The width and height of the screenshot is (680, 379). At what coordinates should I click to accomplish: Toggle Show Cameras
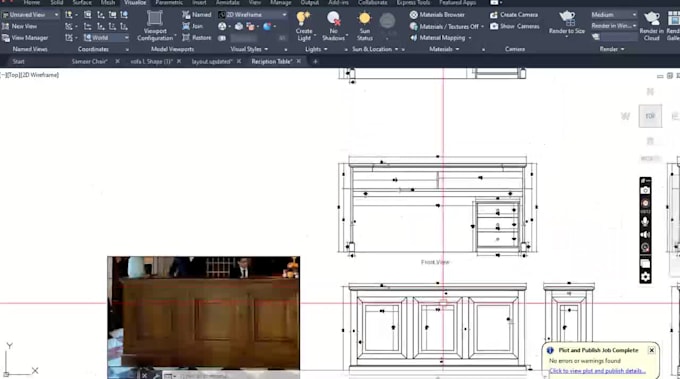[515, 26]
